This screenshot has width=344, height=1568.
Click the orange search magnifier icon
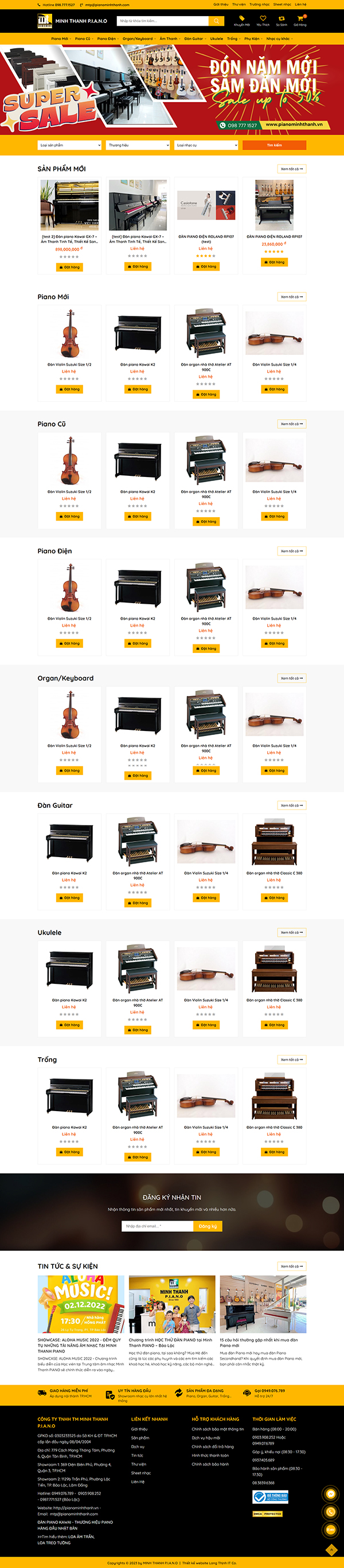click(216, 21)
